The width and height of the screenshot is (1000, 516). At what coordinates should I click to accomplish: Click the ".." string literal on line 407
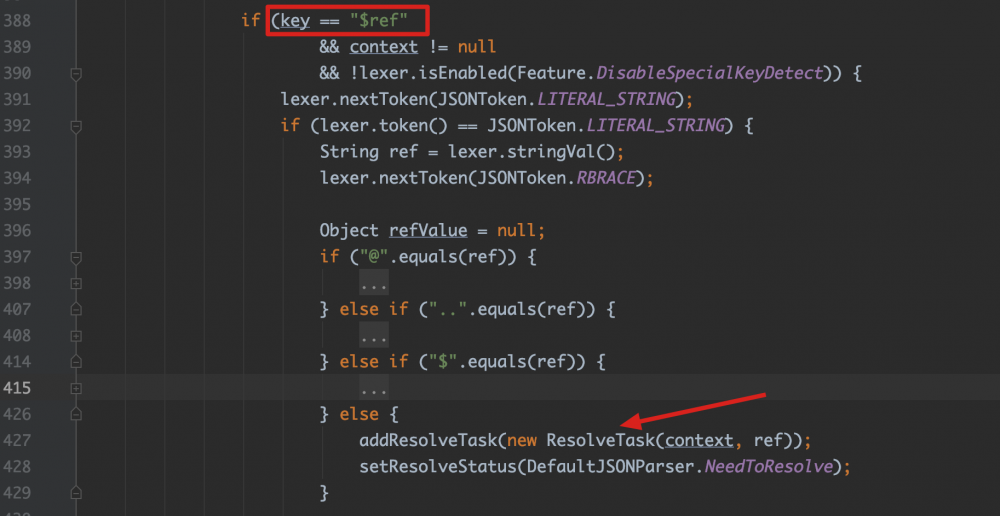coord(447,309)
